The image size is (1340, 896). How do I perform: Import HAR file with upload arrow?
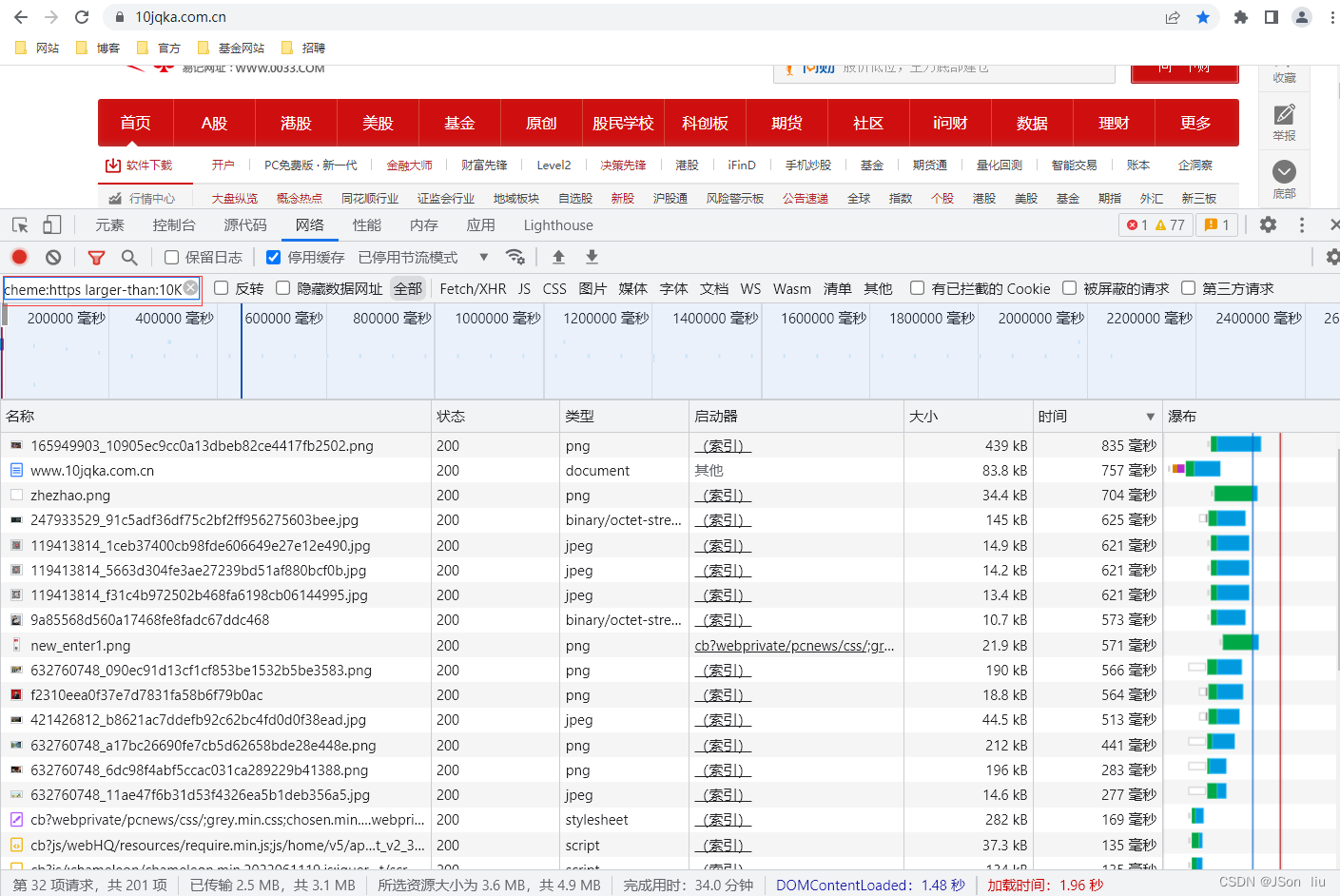[558, 257]
